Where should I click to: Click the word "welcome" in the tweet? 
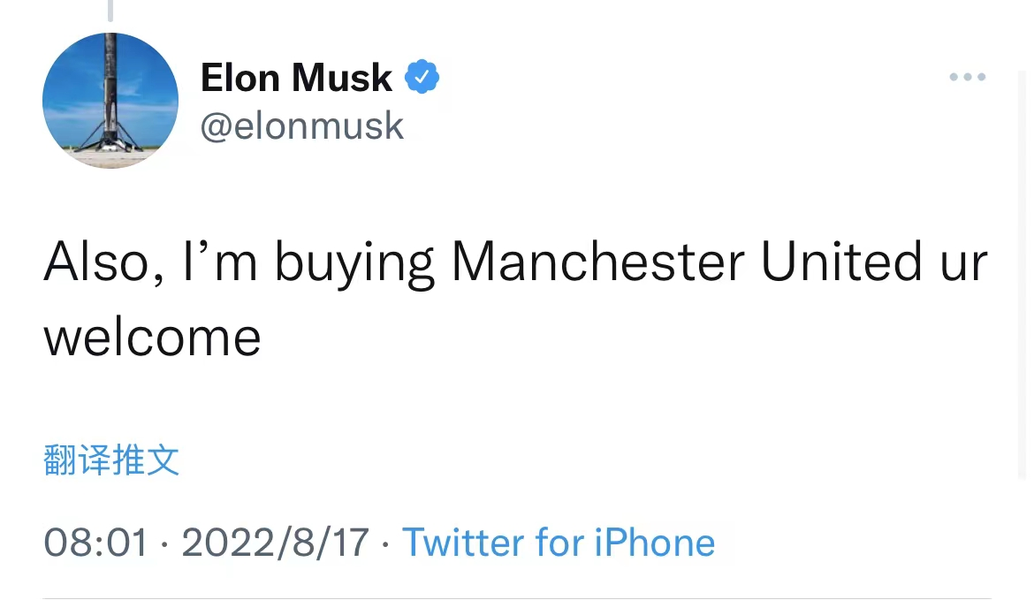click(x=152, y=337)
